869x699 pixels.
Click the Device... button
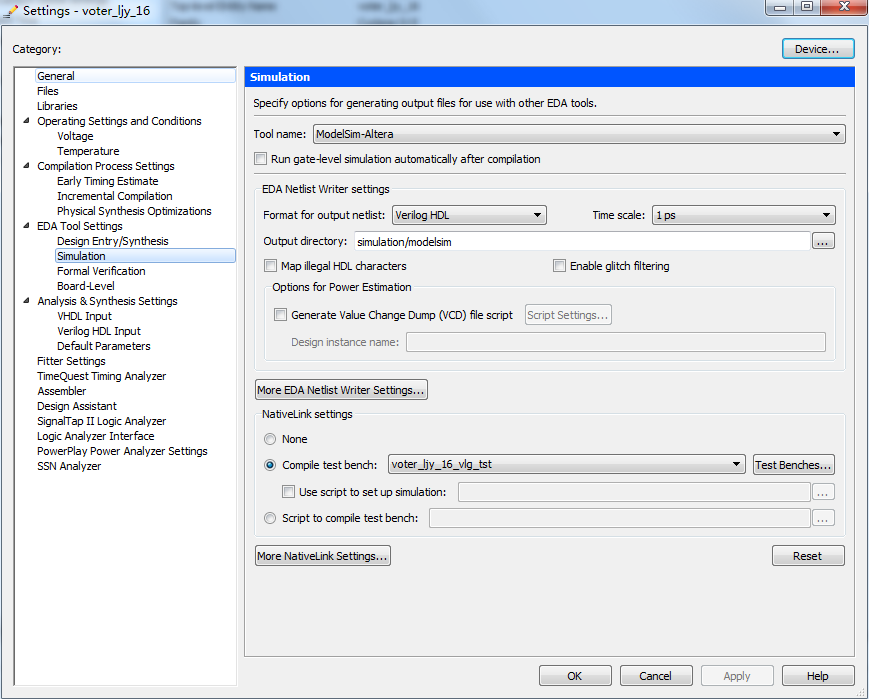818,49
